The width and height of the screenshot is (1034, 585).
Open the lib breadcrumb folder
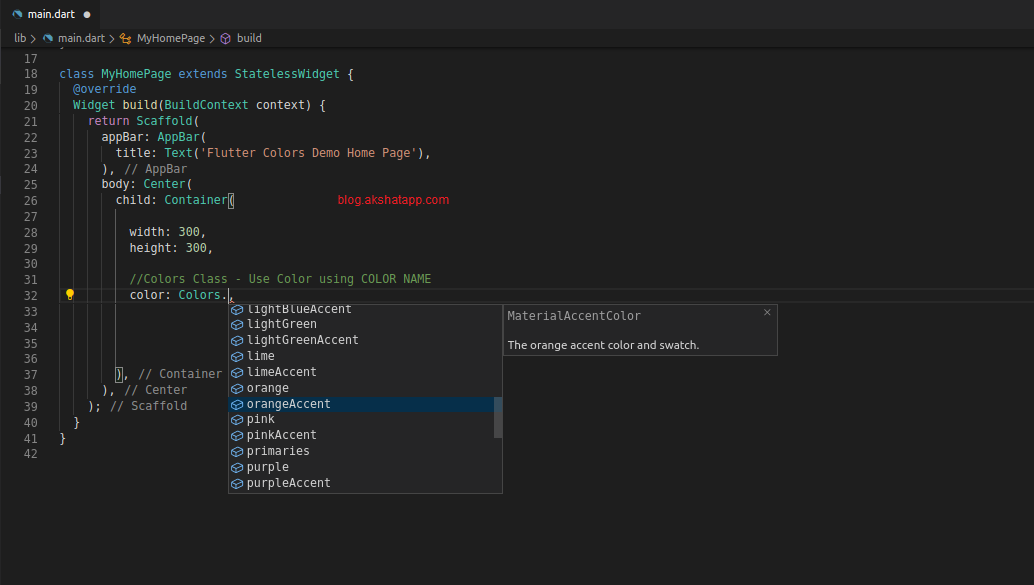coord(20,38)
